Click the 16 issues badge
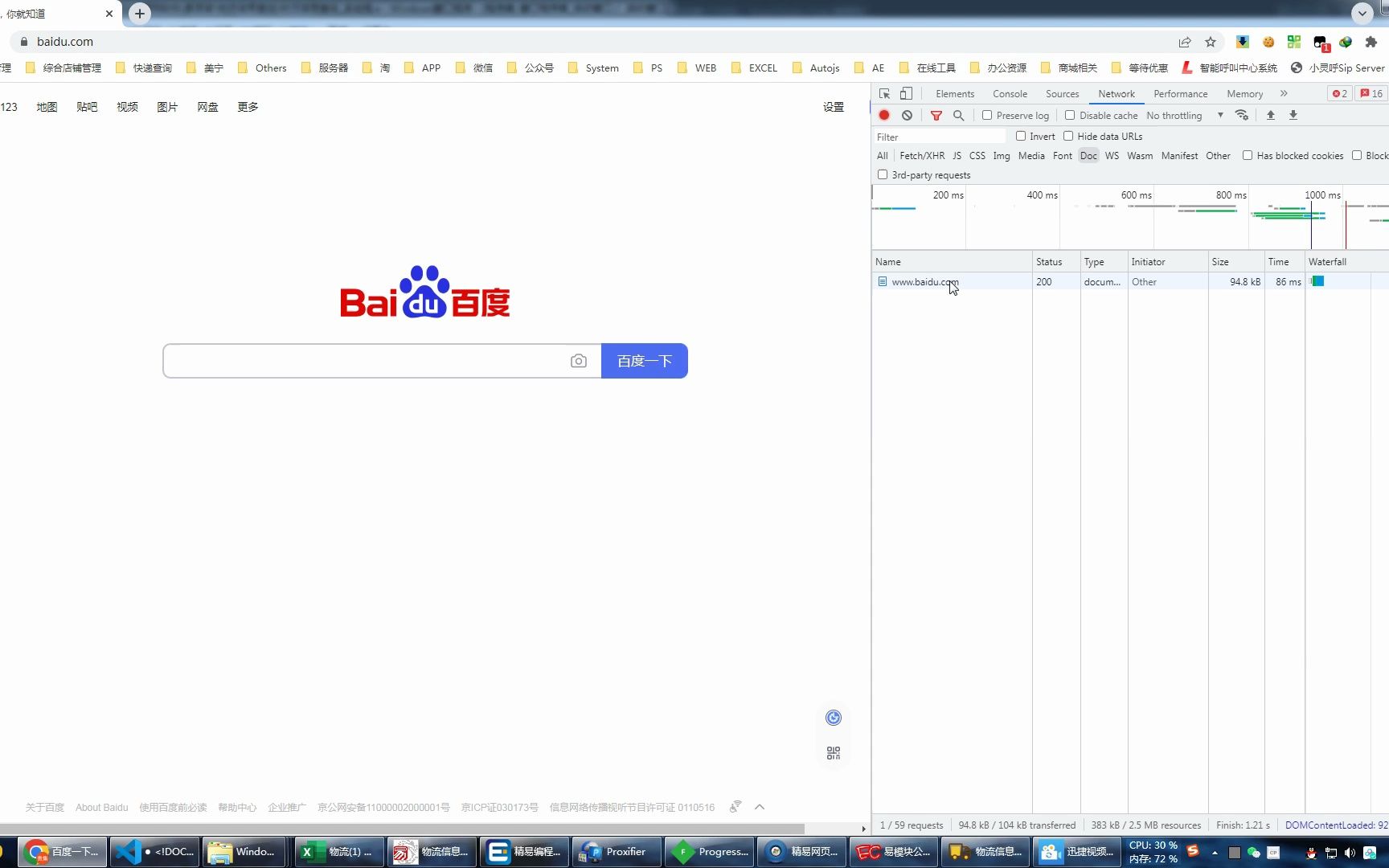The height and width of the screenshot is (868, 1389). click(1371, 93)
